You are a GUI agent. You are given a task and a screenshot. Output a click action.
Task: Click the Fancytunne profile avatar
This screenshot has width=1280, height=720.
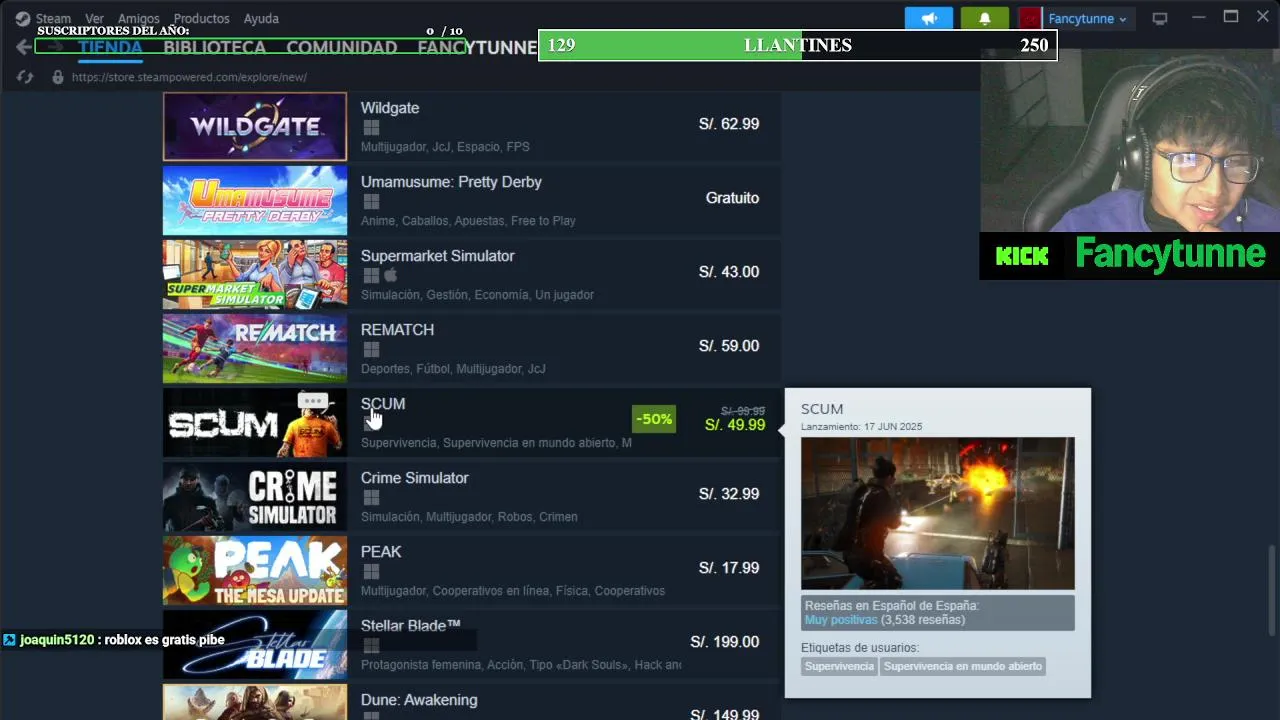(x=1029, y=18)
